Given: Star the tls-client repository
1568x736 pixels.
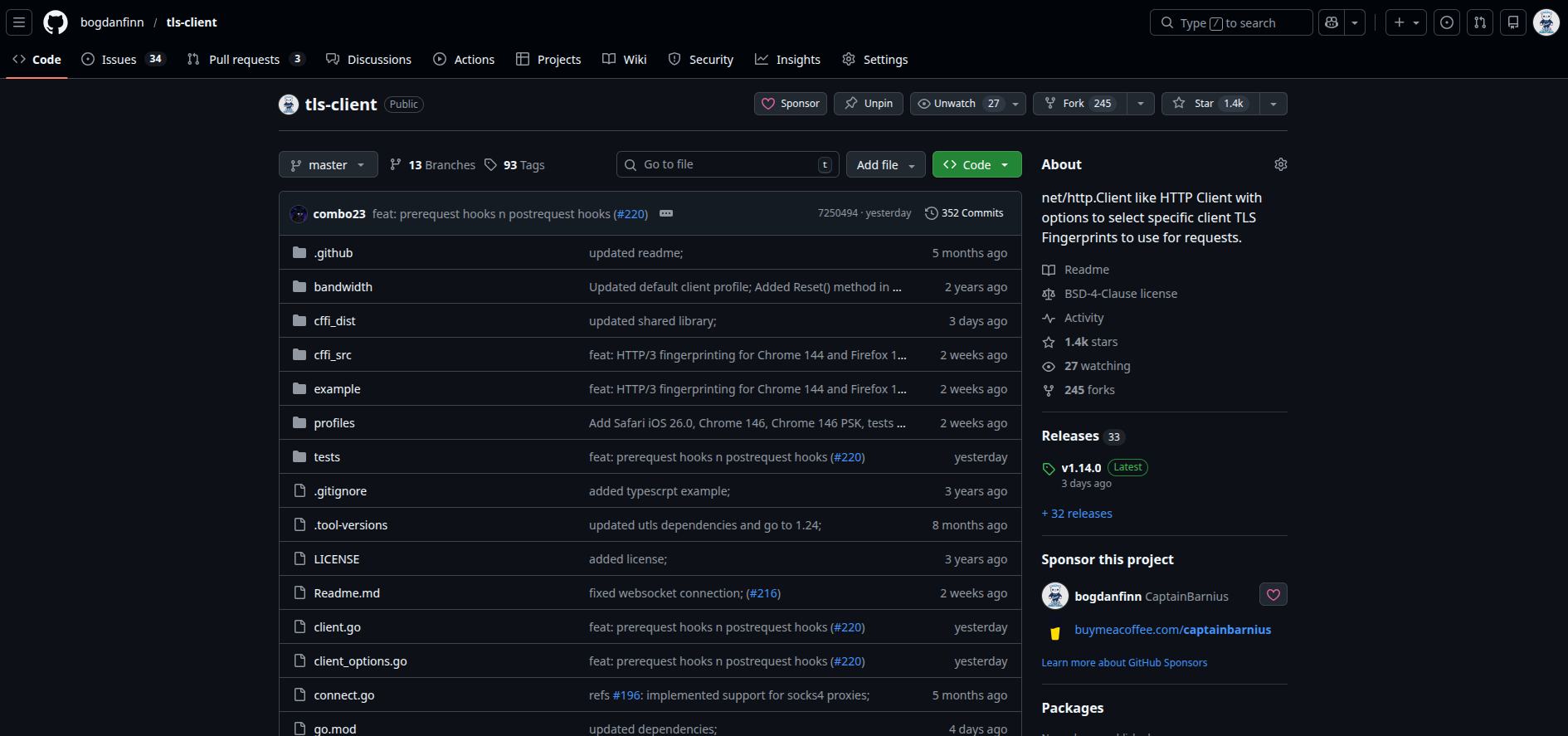Looking at the screenshot, I should click(1210, 104).
